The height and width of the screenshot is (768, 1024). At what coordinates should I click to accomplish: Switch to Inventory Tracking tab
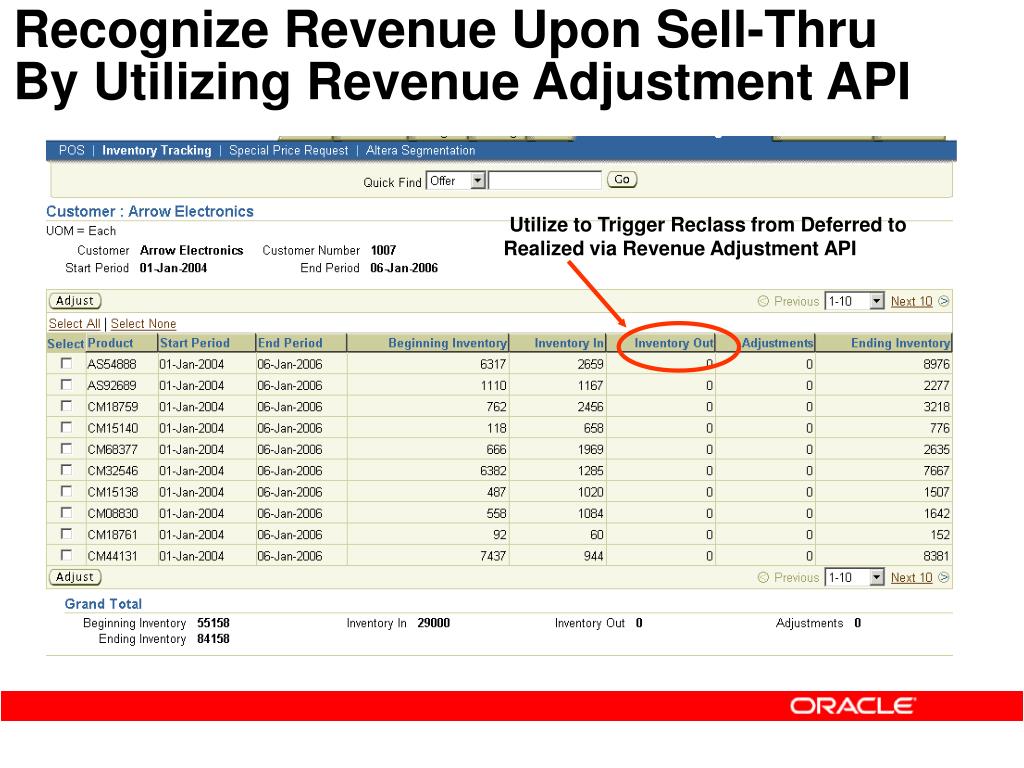pos(157,150)
